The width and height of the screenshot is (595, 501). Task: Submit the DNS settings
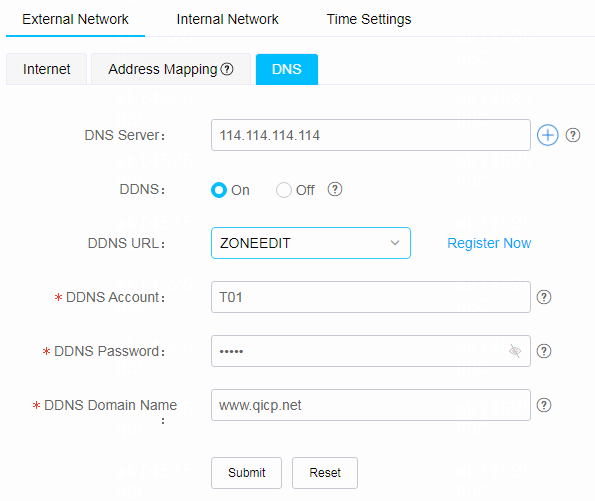(247, 473)
